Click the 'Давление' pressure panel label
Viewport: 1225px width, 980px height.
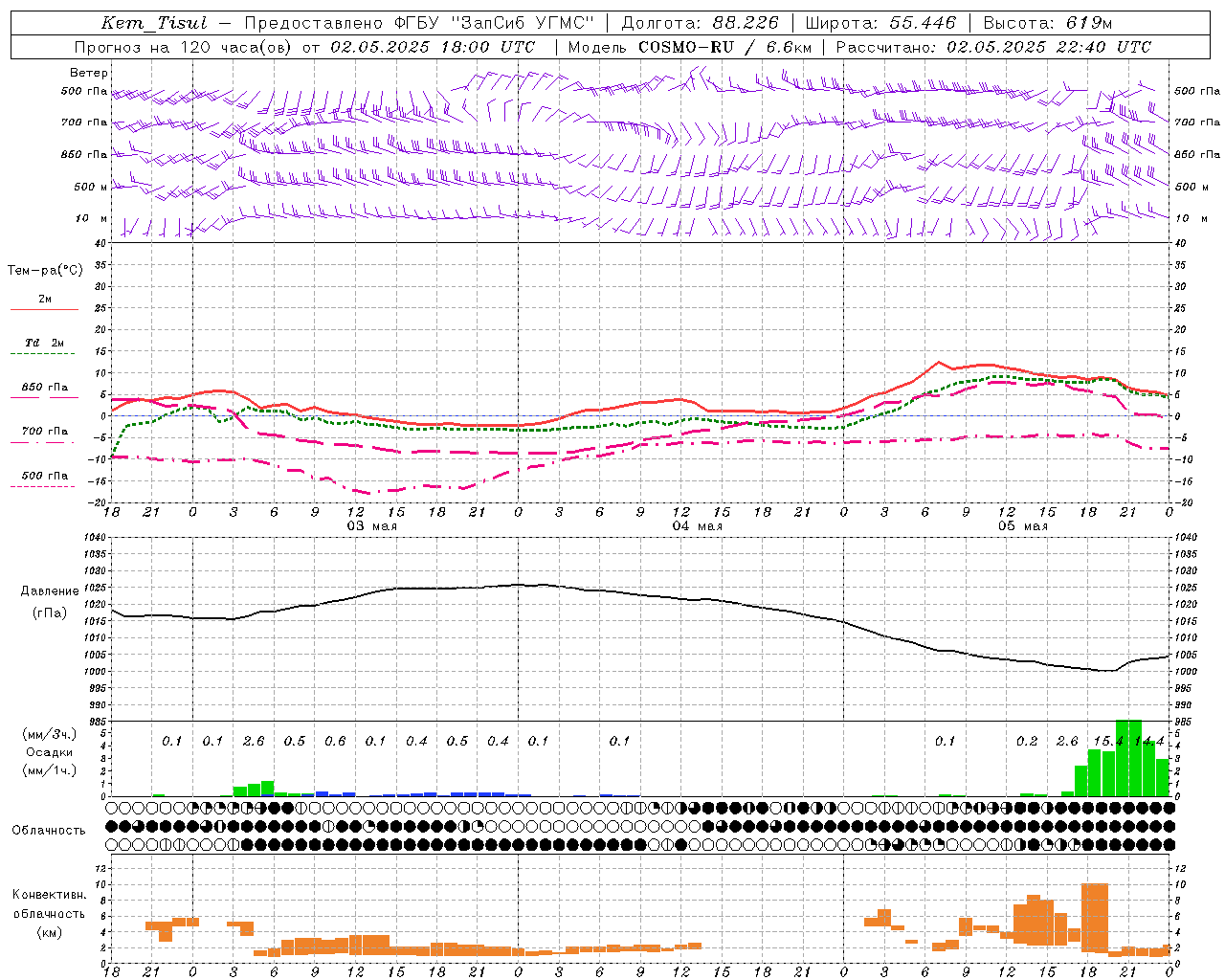tap(50, 591)
